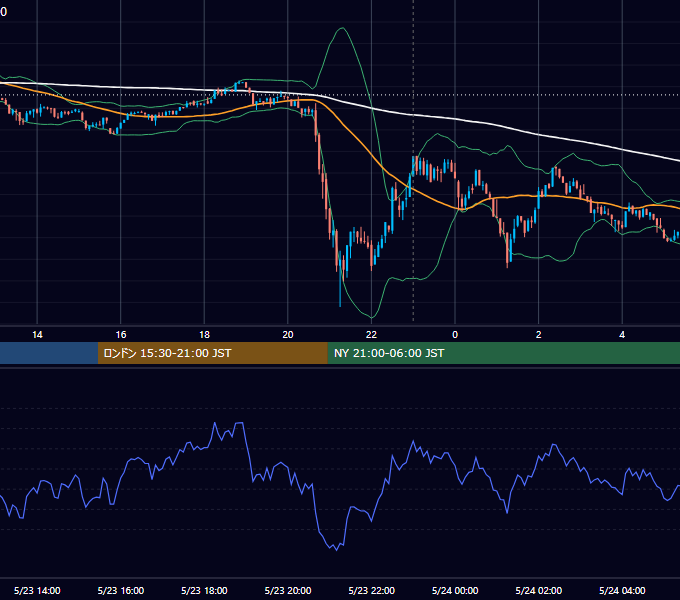This screenshot has height=600, width=680.
Task: Click the 5/23 22:00 time label
Action: 372,590
